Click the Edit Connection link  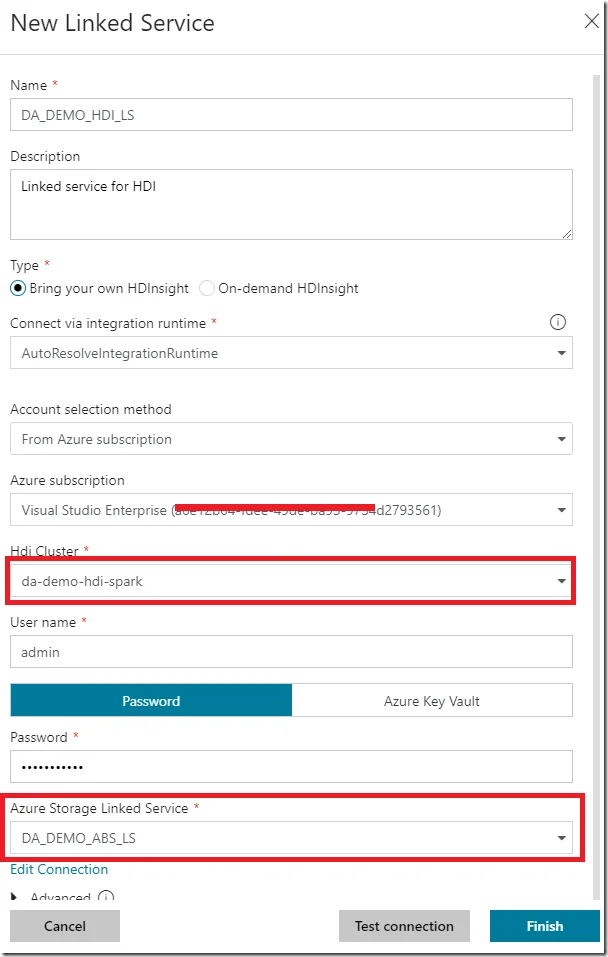point(59,869)
